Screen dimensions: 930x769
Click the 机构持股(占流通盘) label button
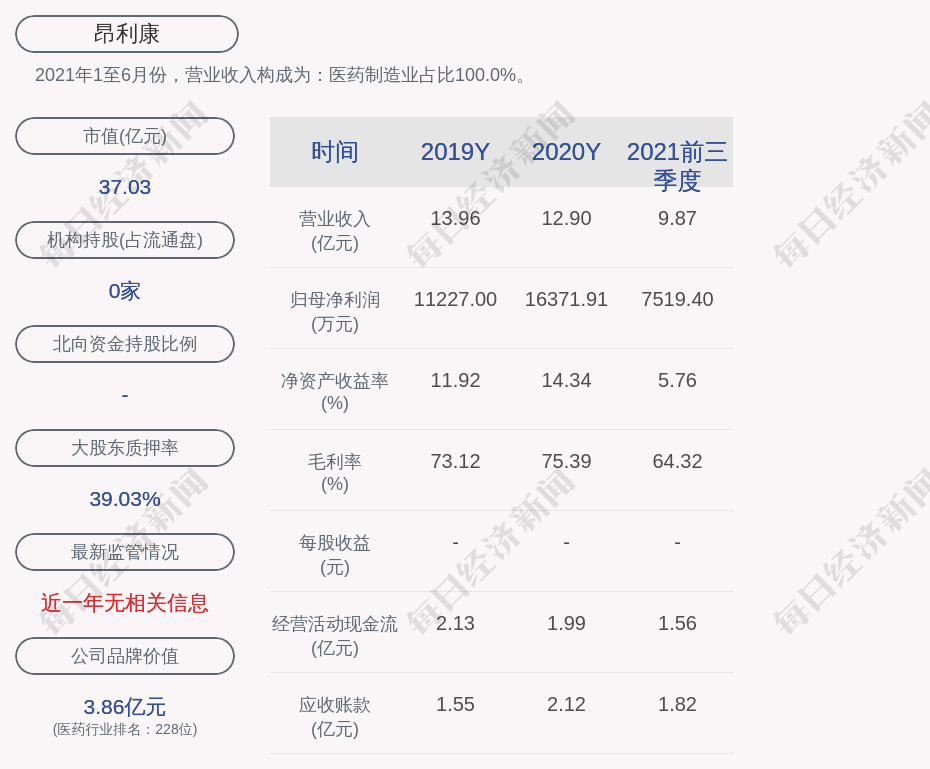125,240
